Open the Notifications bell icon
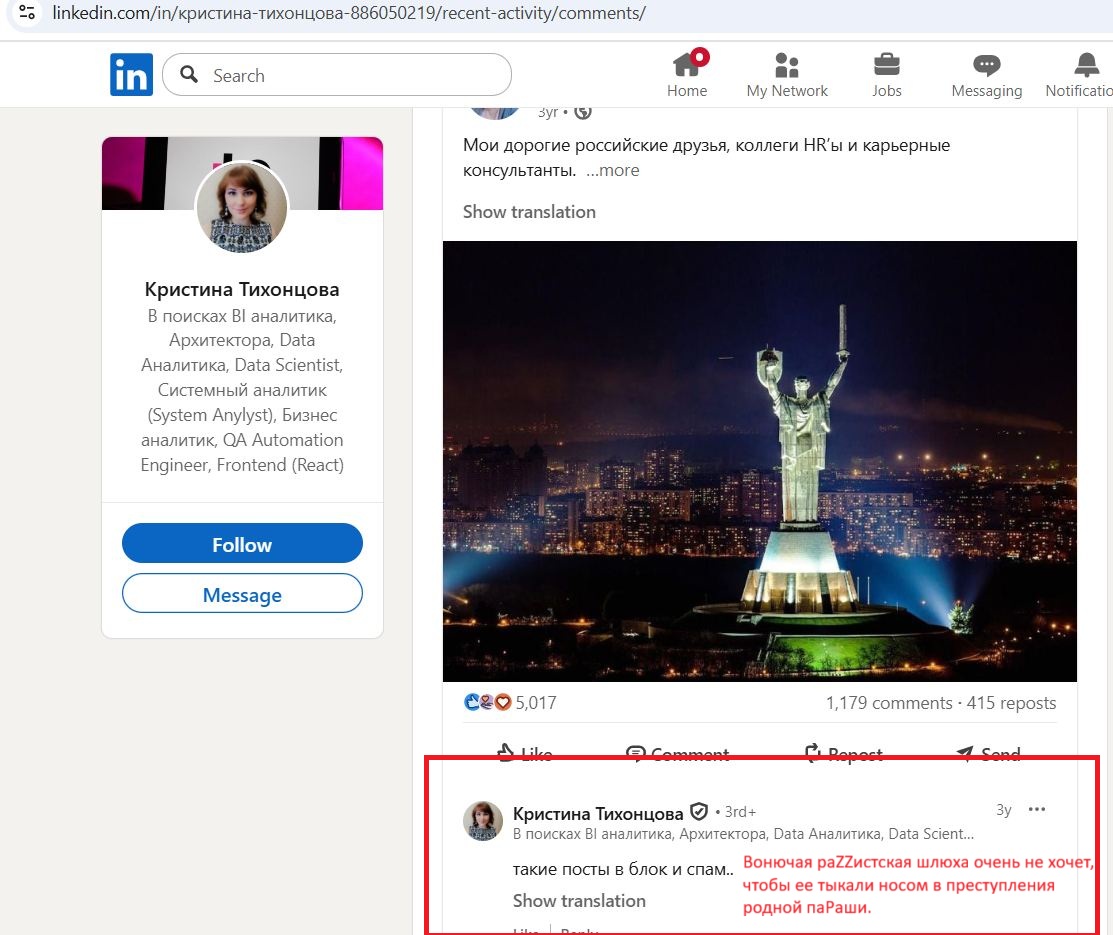 coord(1086,66)
